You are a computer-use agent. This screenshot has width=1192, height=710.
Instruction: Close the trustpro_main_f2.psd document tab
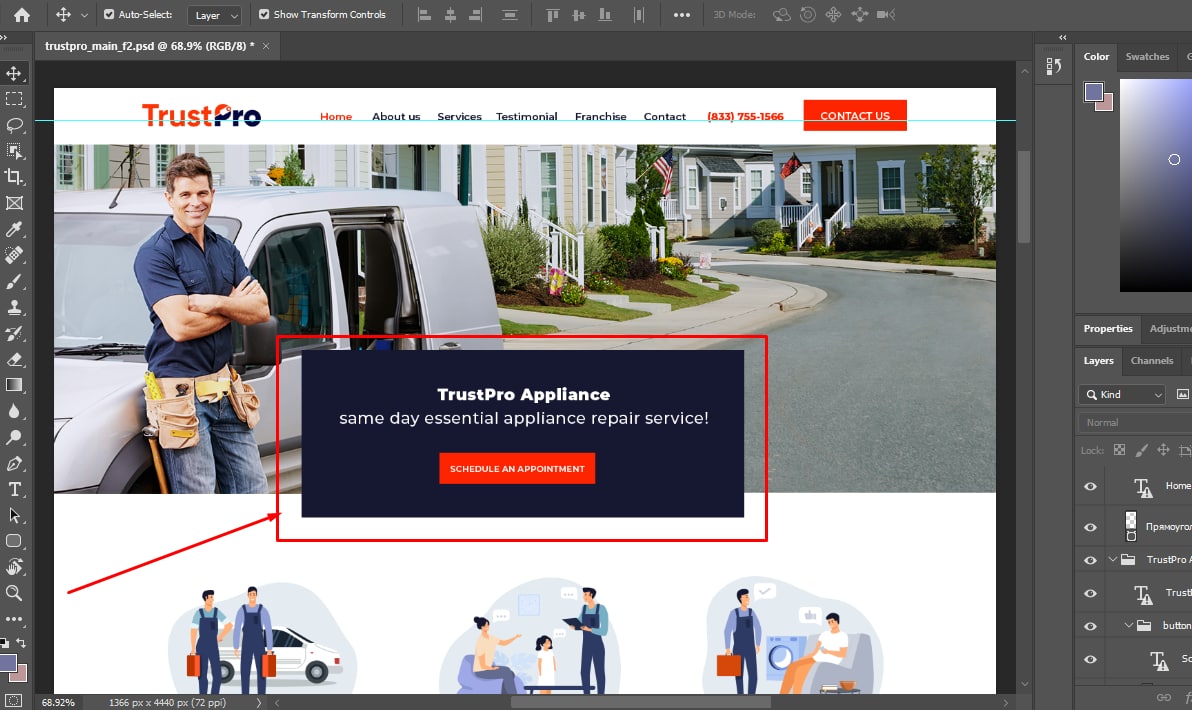coord(266,46)
